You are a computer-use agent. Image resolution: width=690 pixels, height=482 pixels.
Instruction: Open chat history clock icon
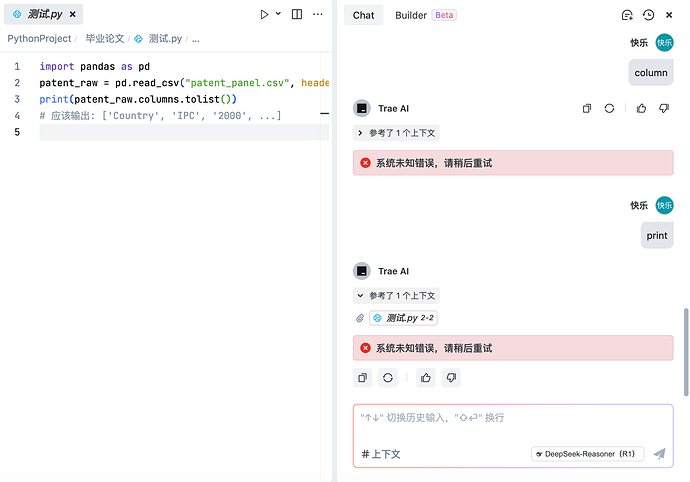[x=648, y=15]
